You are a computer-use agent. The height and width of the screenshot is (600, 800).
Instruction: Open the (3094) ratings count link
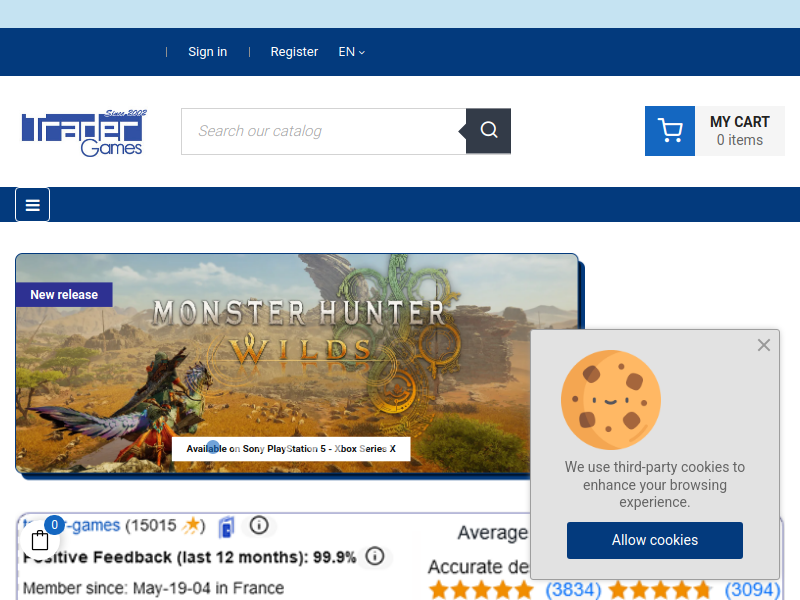click(753, 590)
